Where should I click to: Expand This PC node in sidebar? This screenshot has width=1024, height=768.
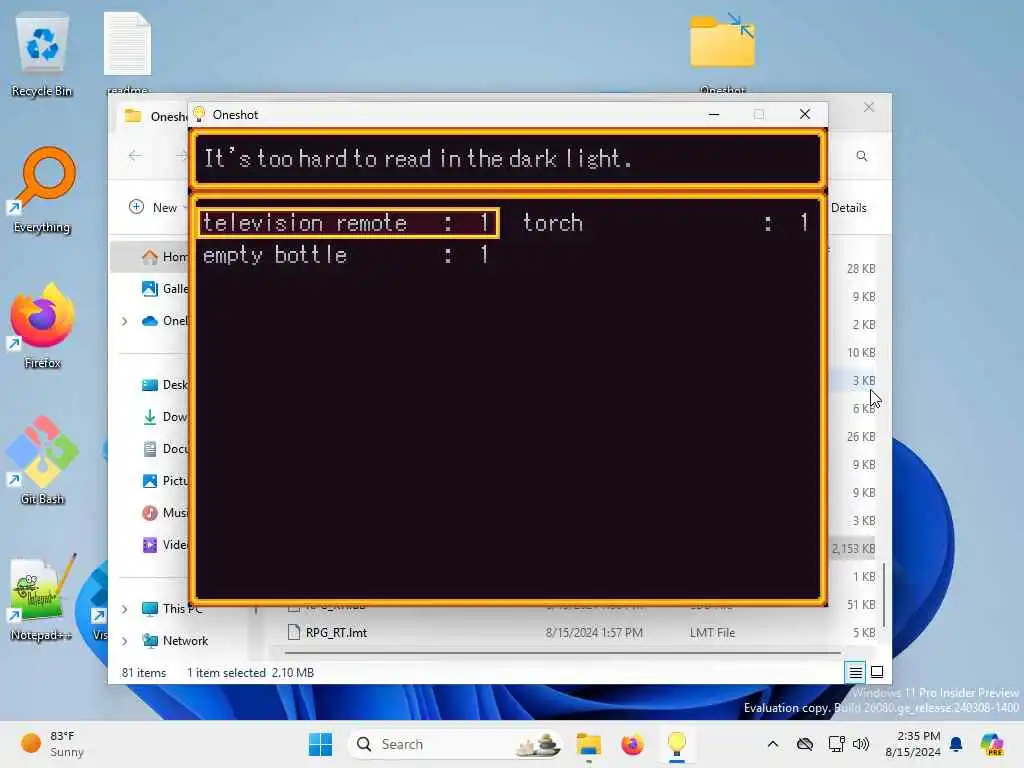(125, 609)
